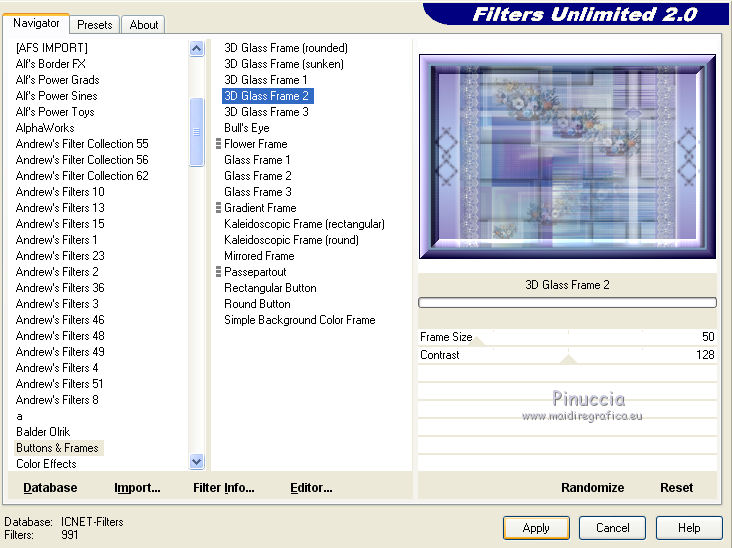Open Help

689,528
